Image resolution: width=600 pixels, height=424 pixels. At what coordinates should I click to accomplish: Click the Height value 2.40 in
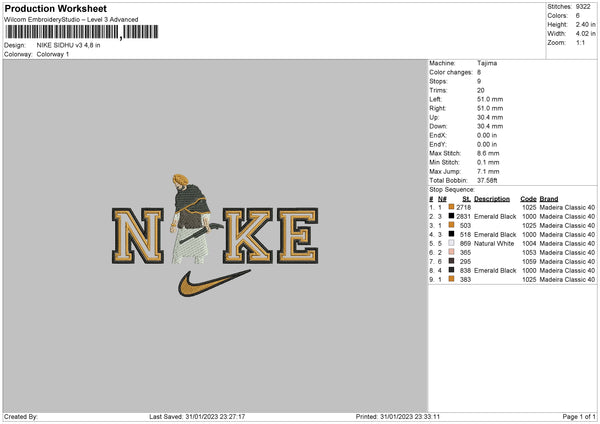coord(585,24)
